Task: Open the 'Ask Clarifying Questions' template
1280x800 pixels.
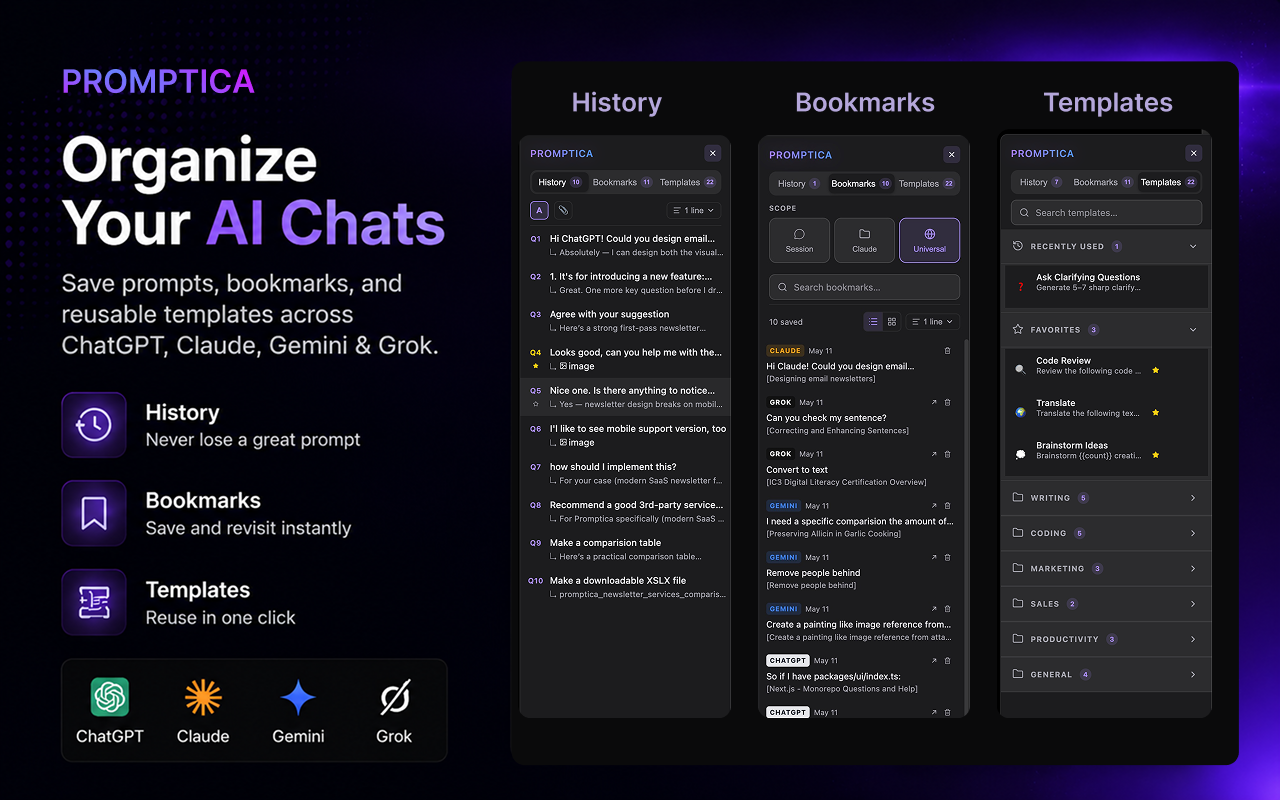Action: [x=1106, y=286]
